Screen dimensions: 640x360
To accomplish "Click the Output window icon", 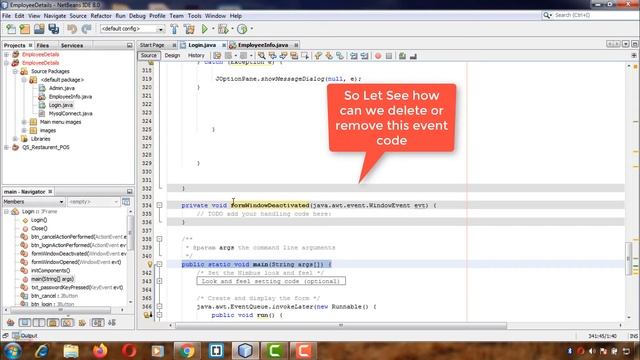I will [x=16, y=336].
